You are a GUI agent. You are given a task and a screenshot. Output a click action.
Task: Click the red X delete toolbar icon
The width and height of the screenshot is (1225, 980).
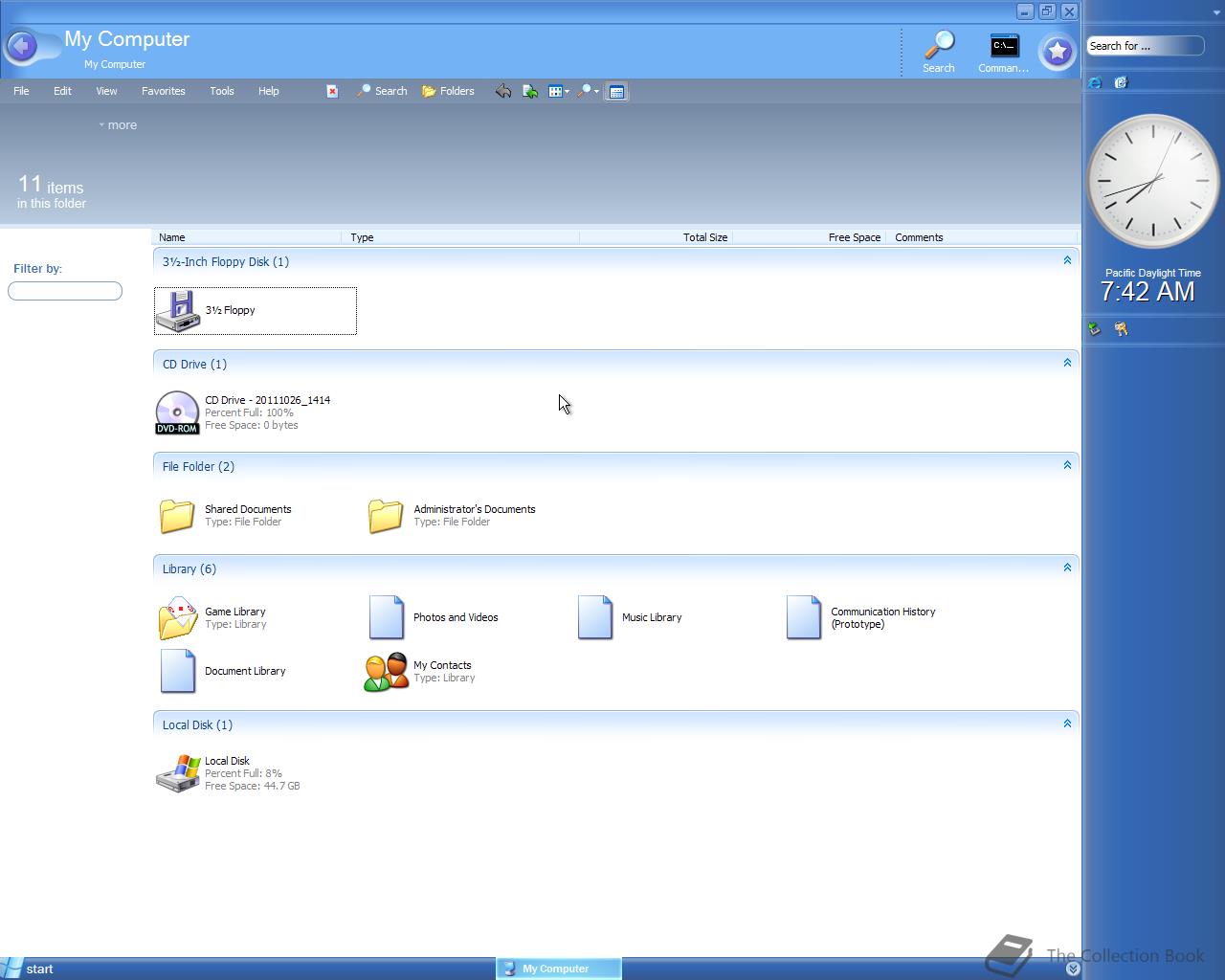pos(332,92)
